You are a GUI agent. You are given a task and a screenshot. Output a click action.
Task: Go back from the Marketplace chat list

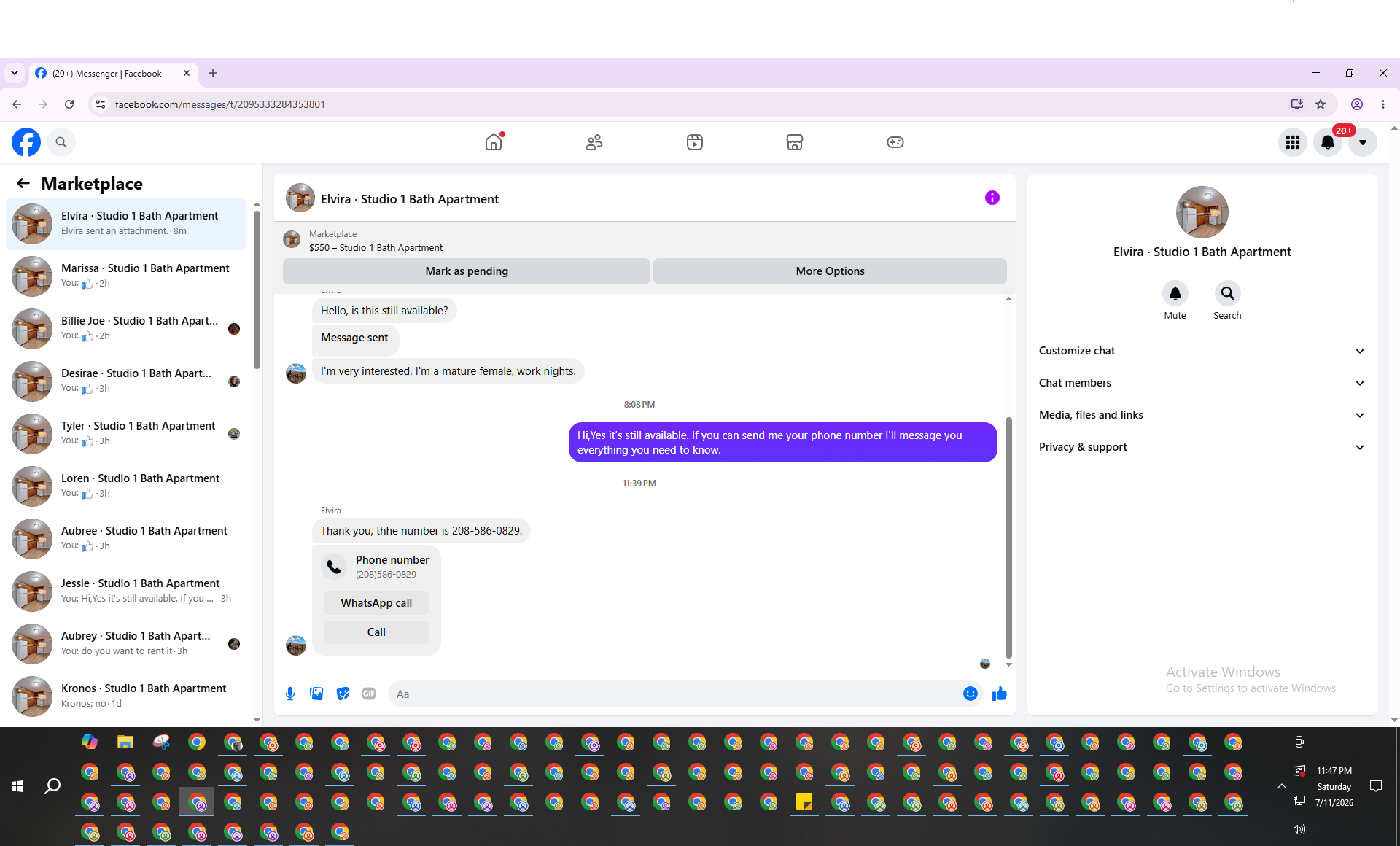pyautogui.click(x=23, y=183)
